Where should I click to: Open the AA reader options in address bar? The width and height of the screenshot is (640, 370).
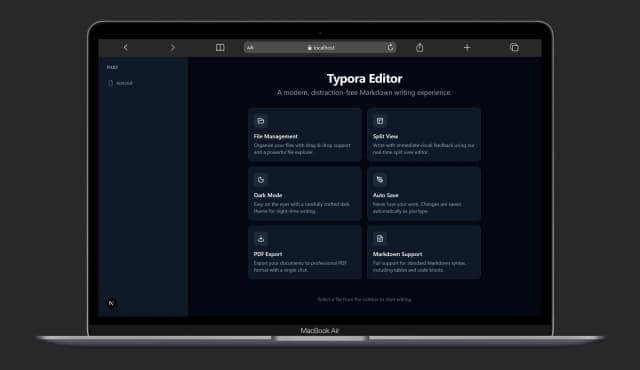250,48
